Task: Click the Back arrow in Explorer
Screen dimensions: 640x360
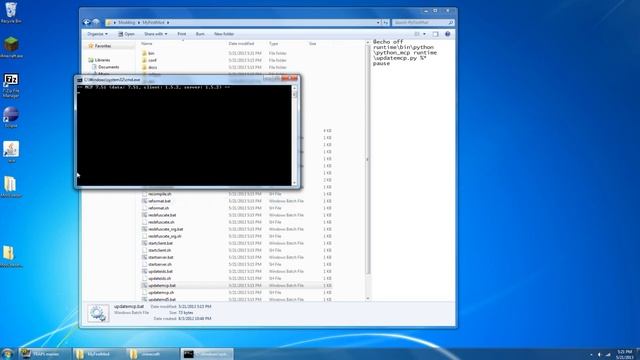Action: click(x=87, y=22)
